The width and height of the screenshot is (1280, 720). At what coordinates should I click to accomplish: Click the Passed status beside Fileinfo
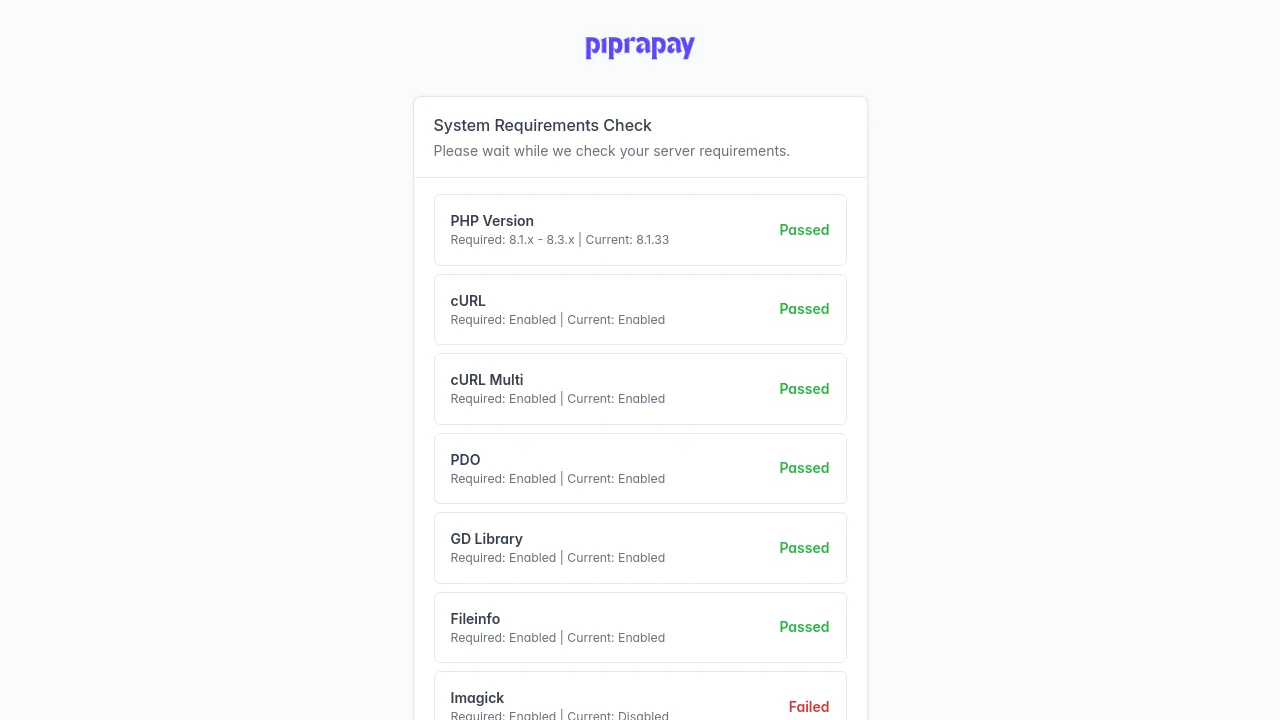(x=804, y=627)
